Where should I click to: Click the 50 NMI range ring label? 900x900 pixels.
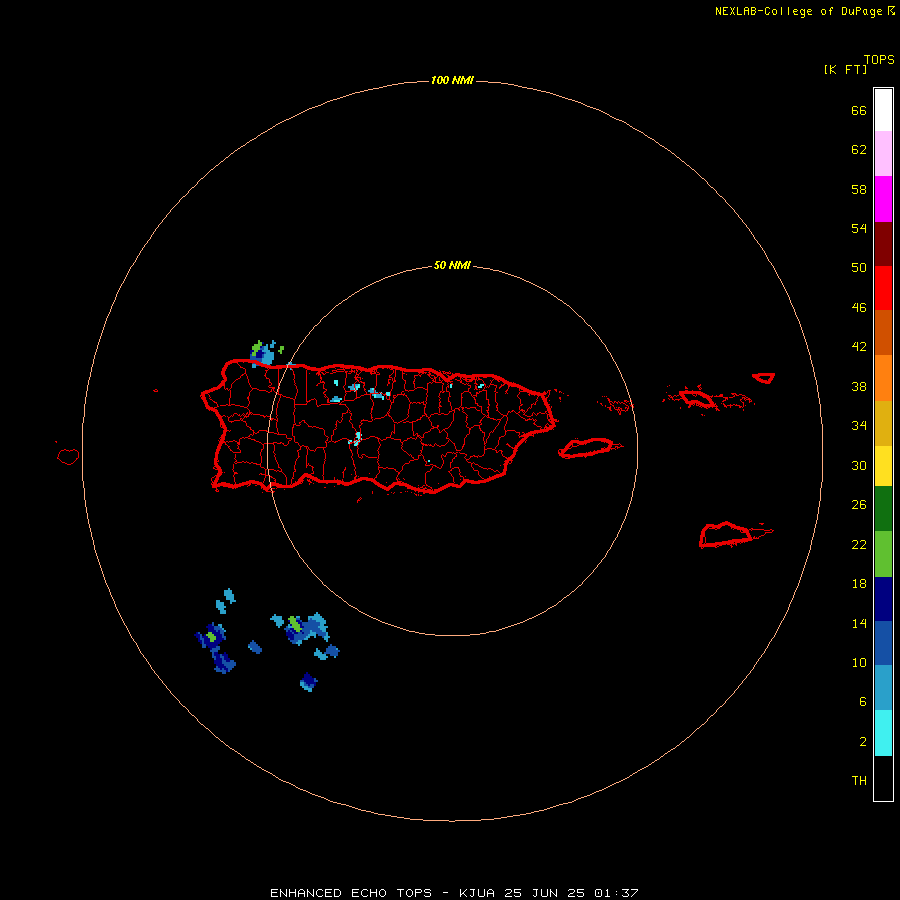pyautogui.click(x=452, y=265)
